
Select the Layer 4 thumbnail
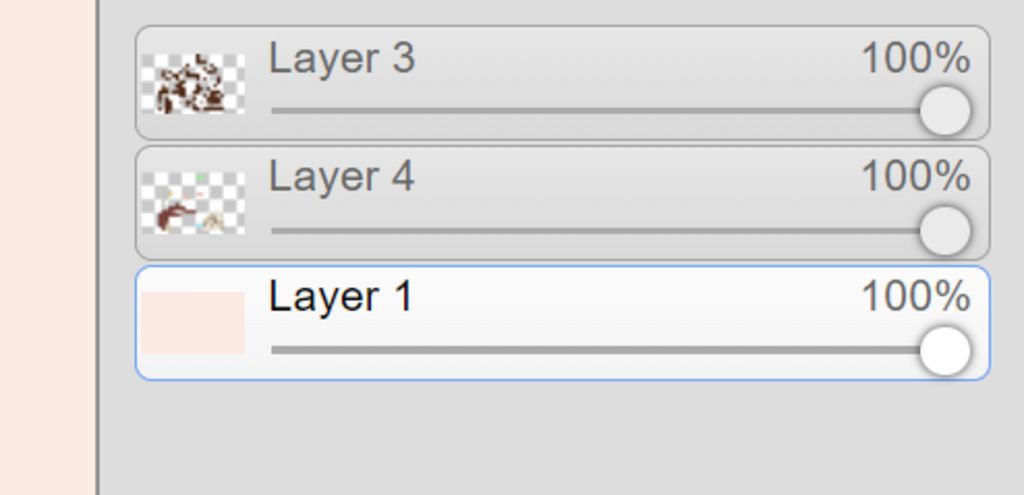tap(193, 202)
